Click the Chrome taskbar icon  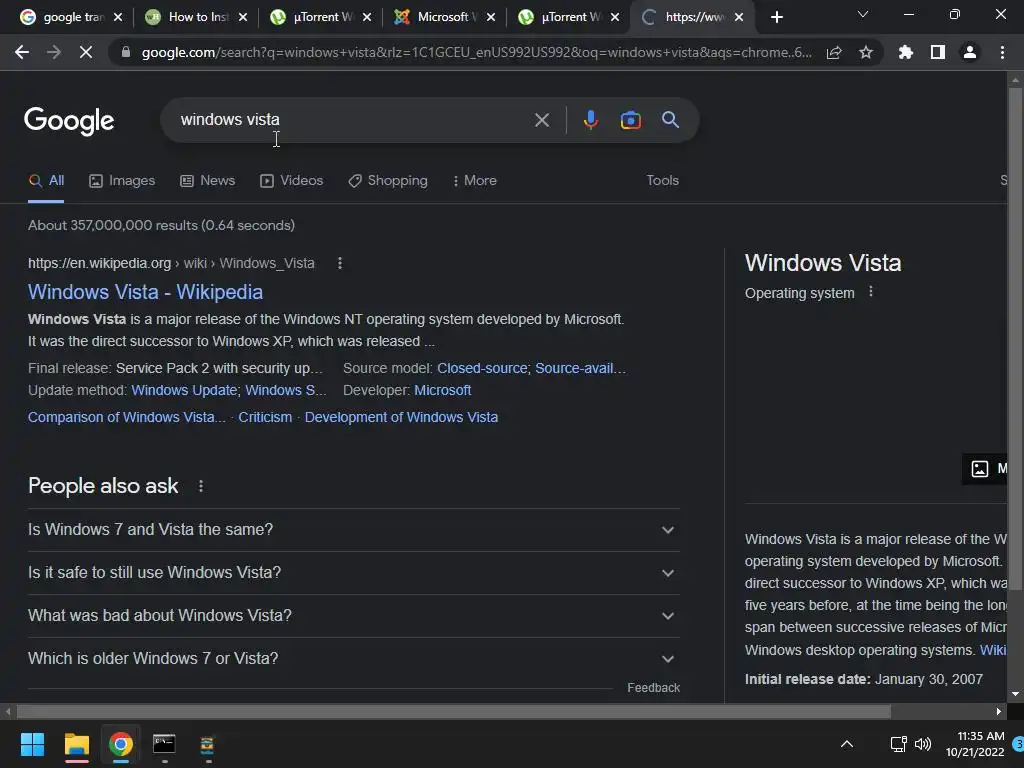[121, 744]
